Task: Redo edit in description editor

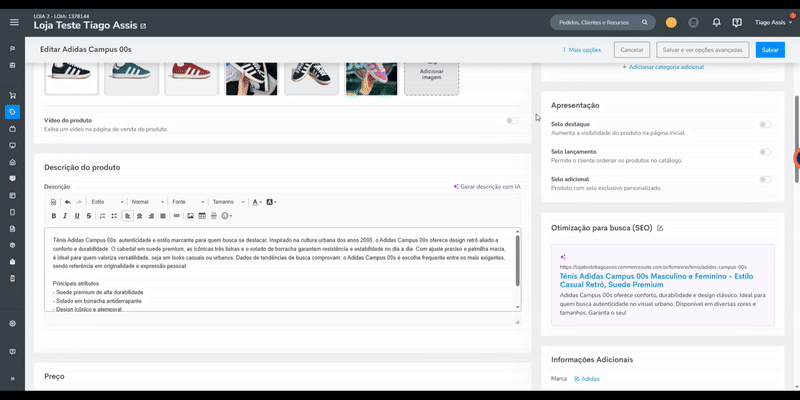Action: click(x=79, y=202)
